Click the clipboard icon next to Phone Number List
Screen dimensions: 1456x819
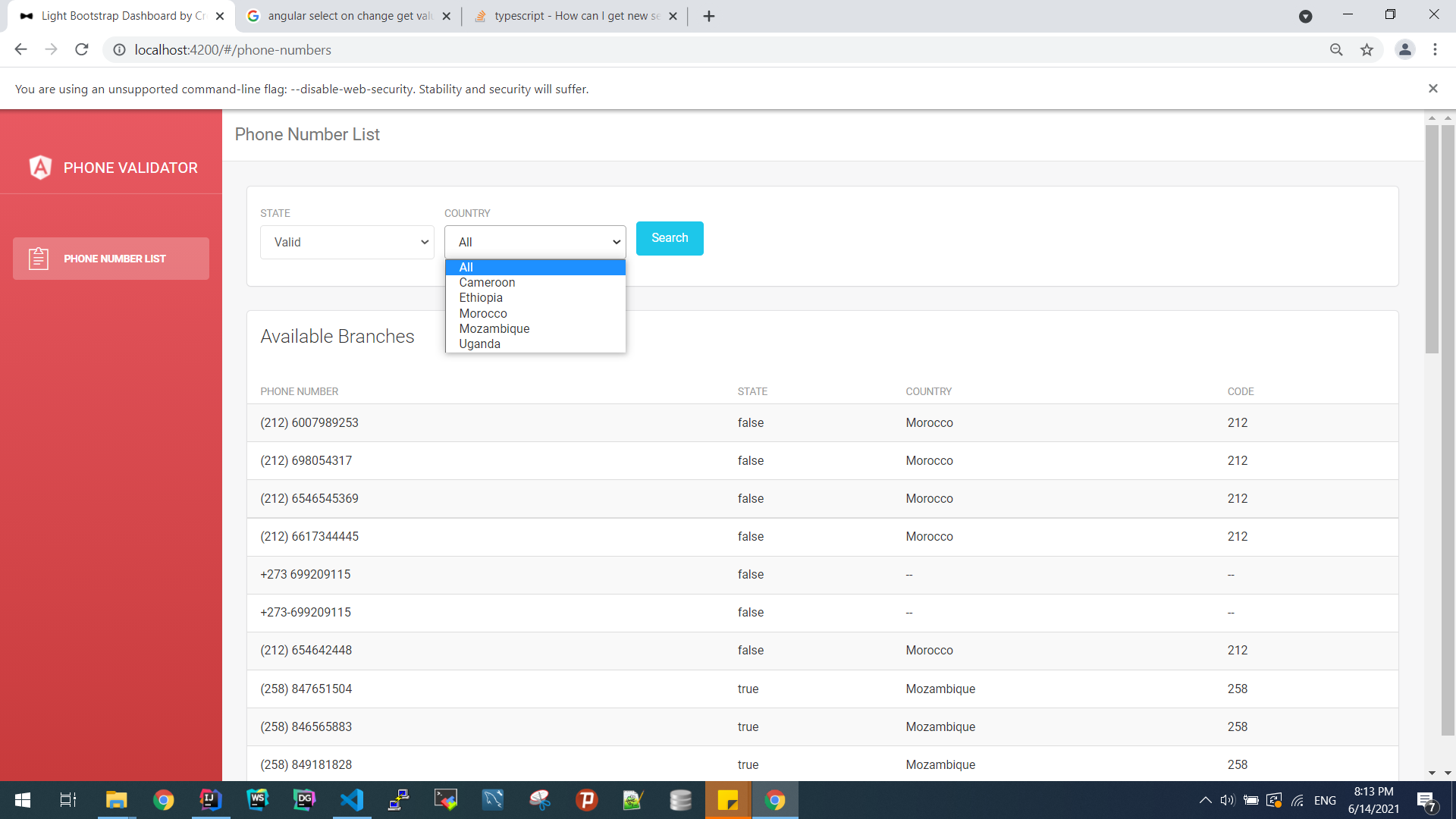[38, 259]
